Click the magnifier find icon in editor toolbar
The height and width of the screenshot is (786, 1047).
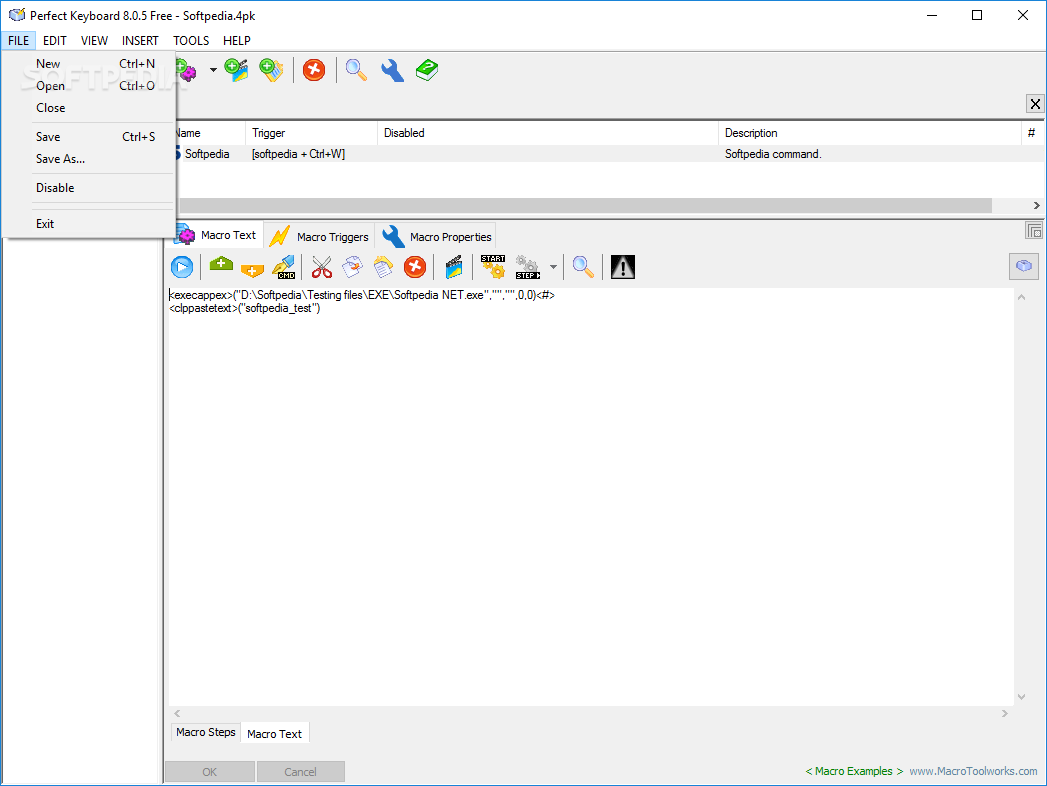point(583,267)
